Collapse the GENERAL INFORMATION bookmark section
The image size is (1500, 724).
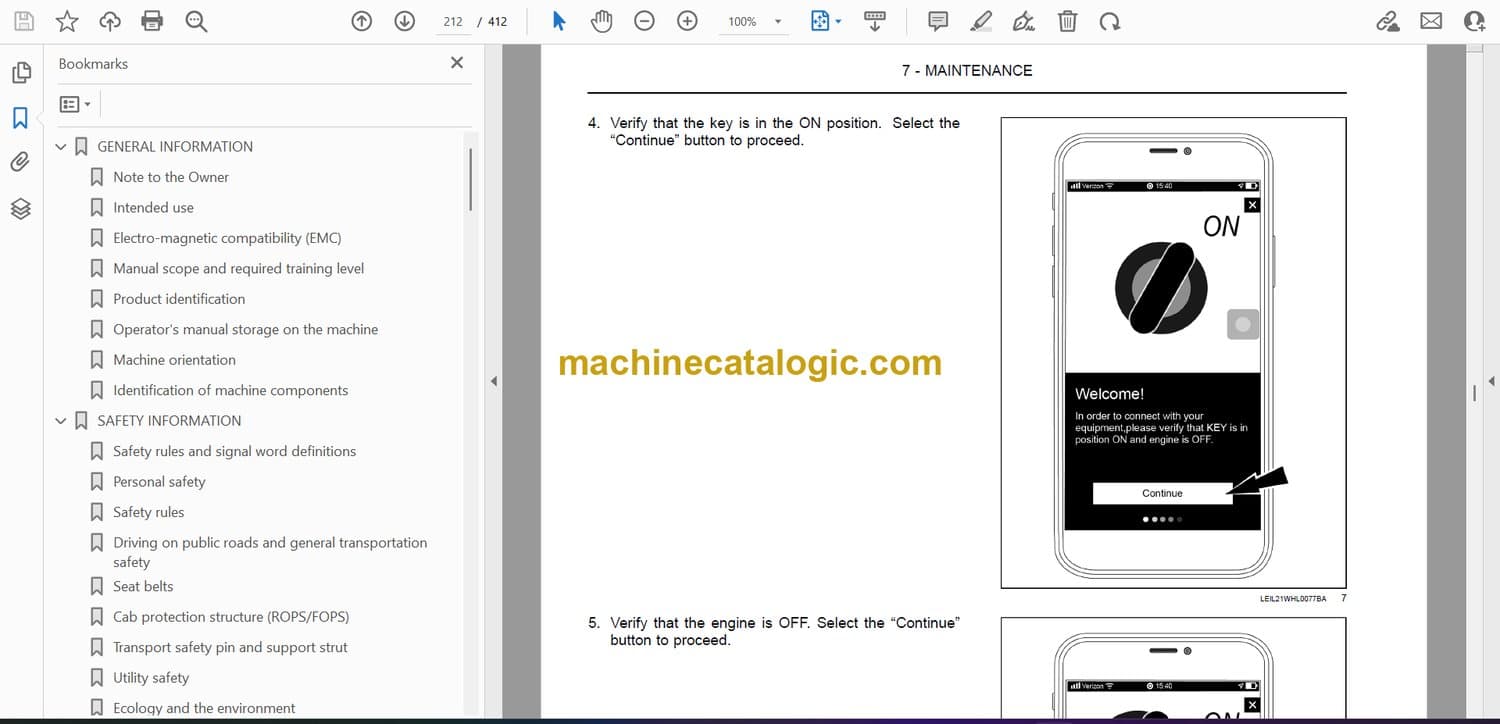(61, 147)
